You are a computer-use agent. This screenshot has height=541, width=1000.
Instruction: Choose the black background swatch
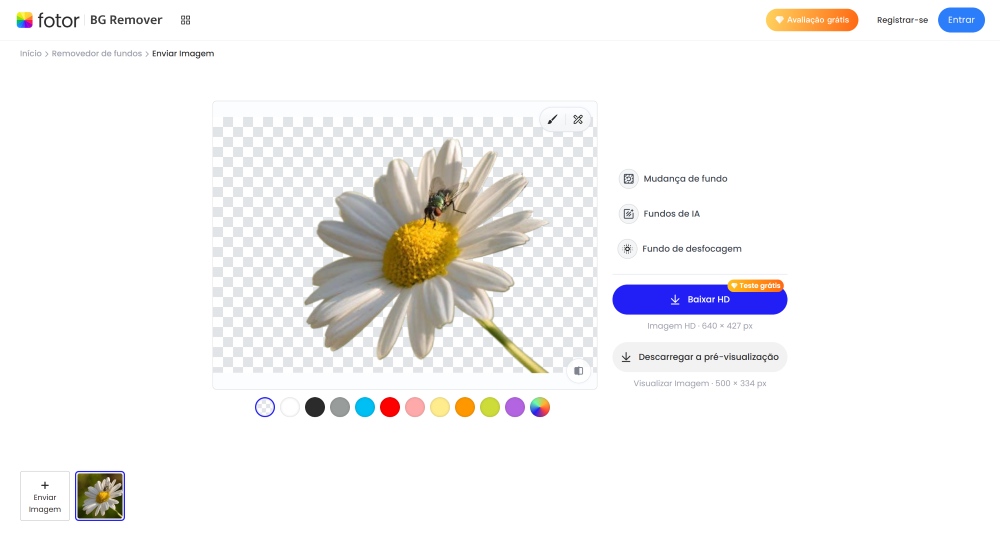point(315,407)
